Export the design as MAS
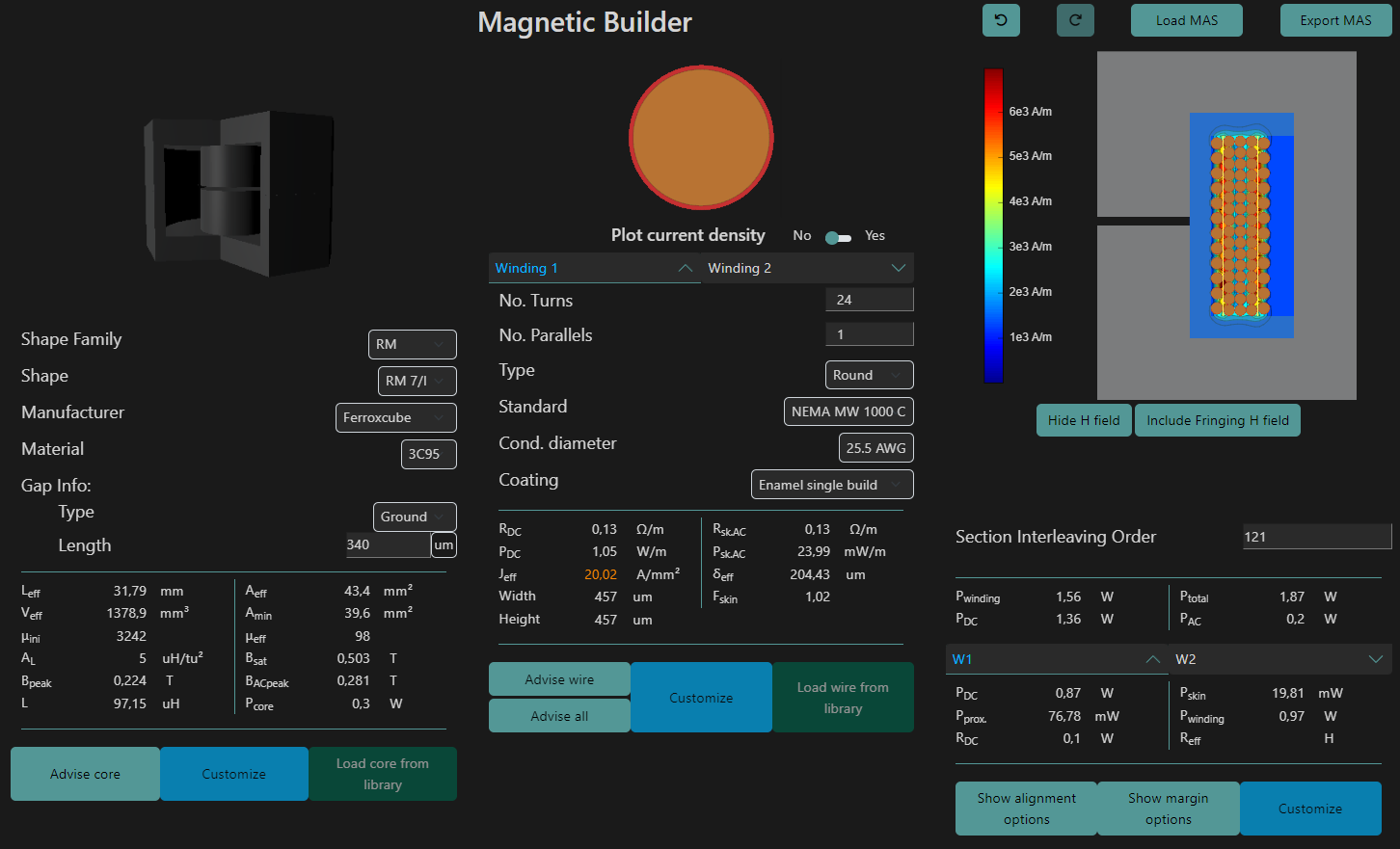Image resolution: width=1400 pixels, height=849 pixels. click(x=1335, y=19)
